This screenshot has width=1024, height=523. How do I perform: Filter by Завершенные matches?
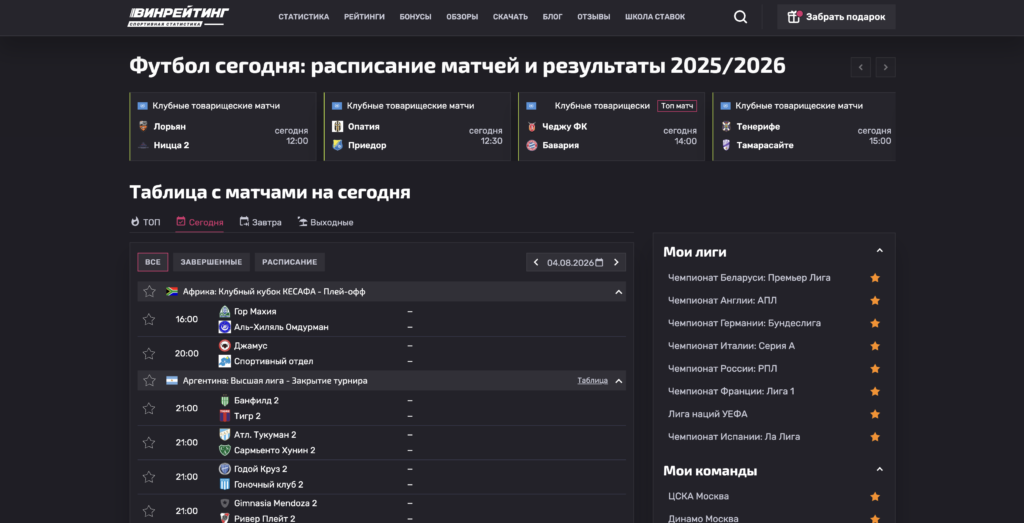pyautogui.click(x=212, y=262)
